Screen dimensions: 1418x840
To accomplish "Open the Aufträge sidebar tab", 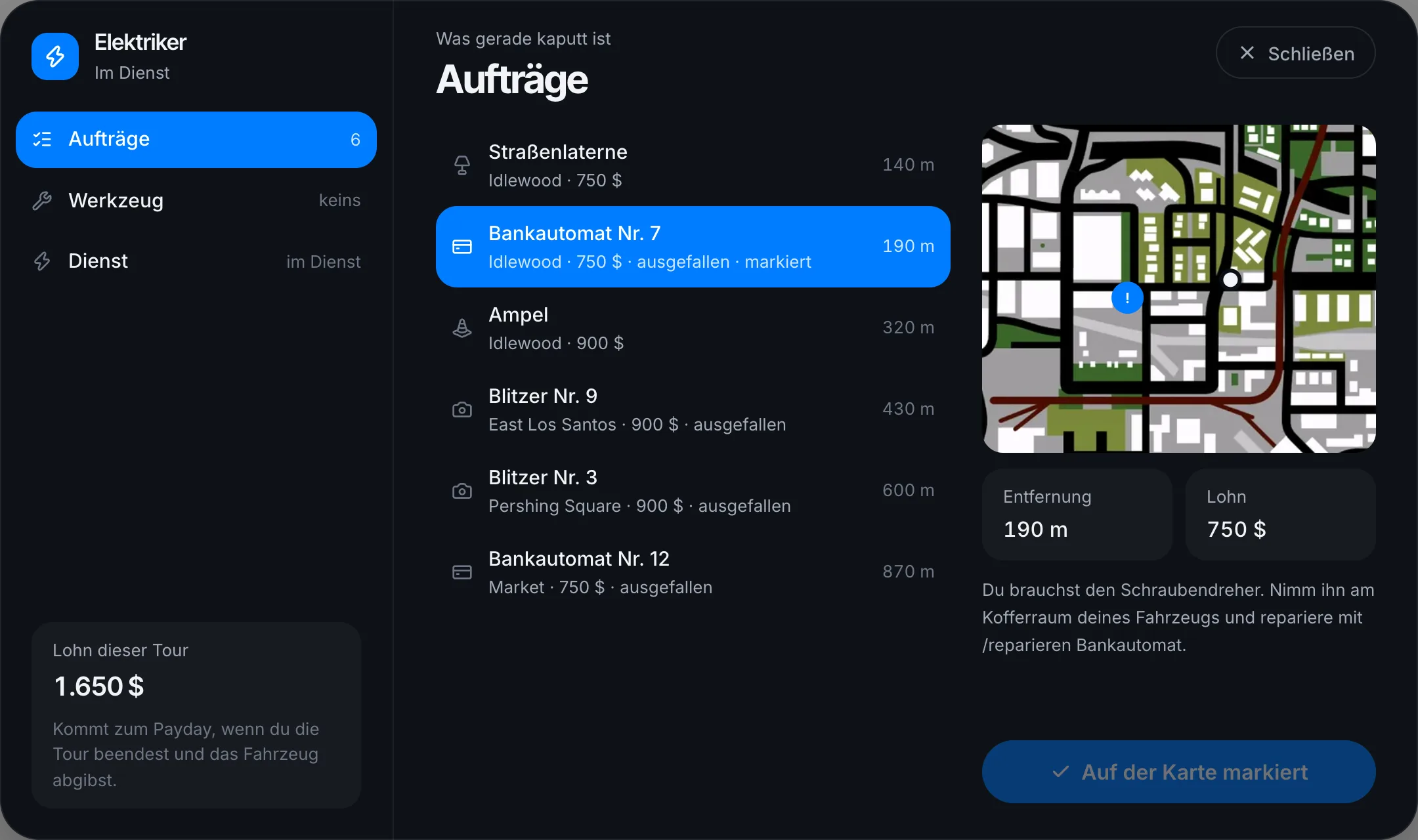I will point(196,140).
